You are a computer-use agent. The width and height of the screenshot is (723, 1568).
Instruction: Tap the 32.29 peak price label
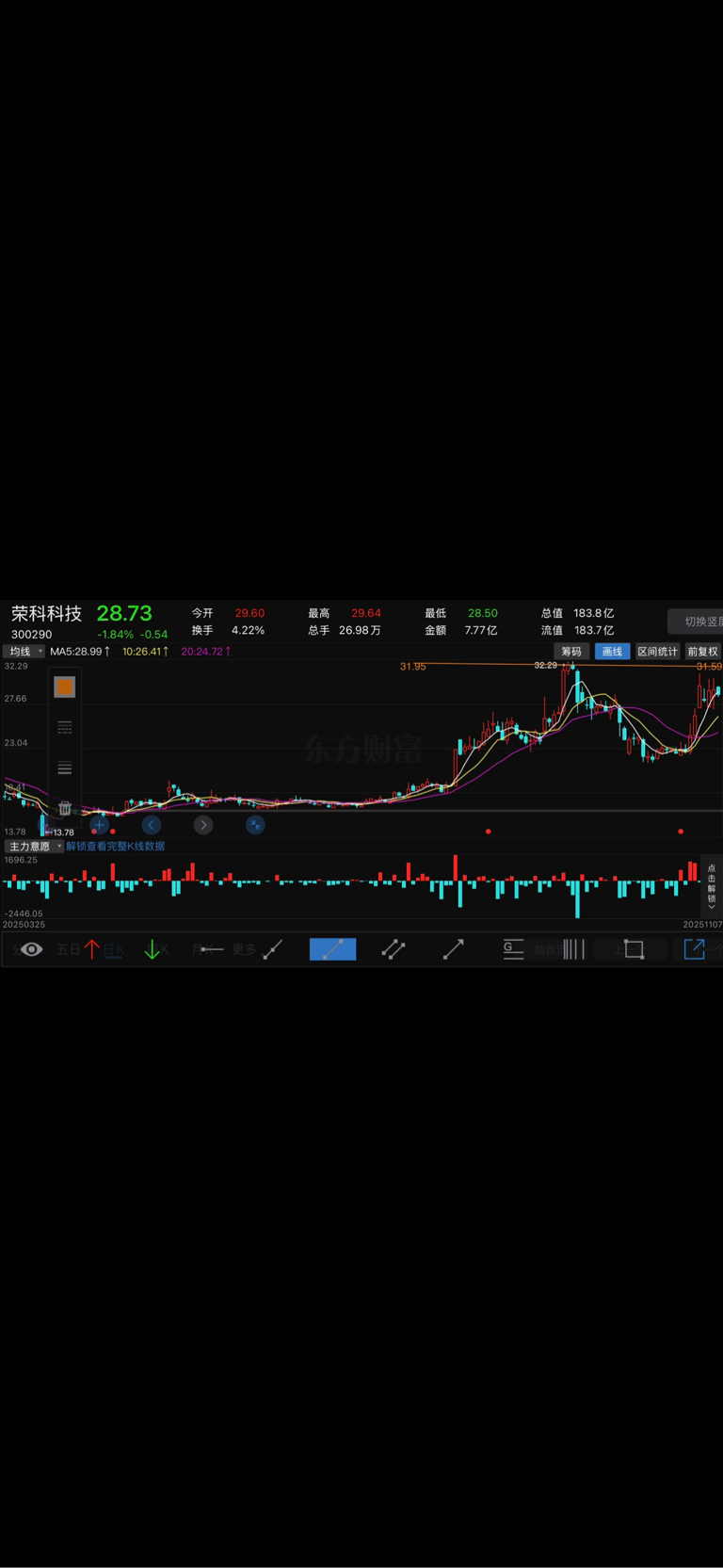coord(546,665)
